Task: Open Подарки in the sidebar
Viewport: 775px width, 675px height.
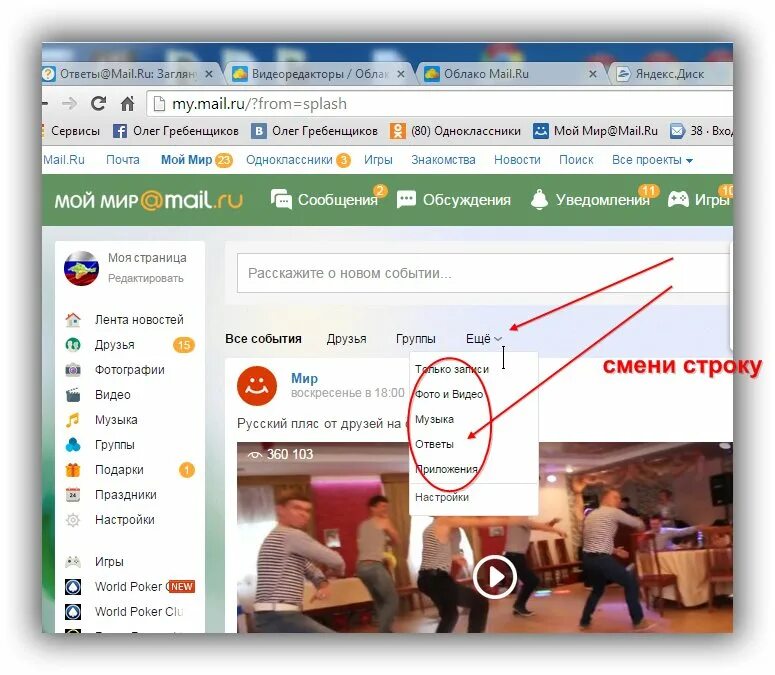Action: (x=104, y=469)
